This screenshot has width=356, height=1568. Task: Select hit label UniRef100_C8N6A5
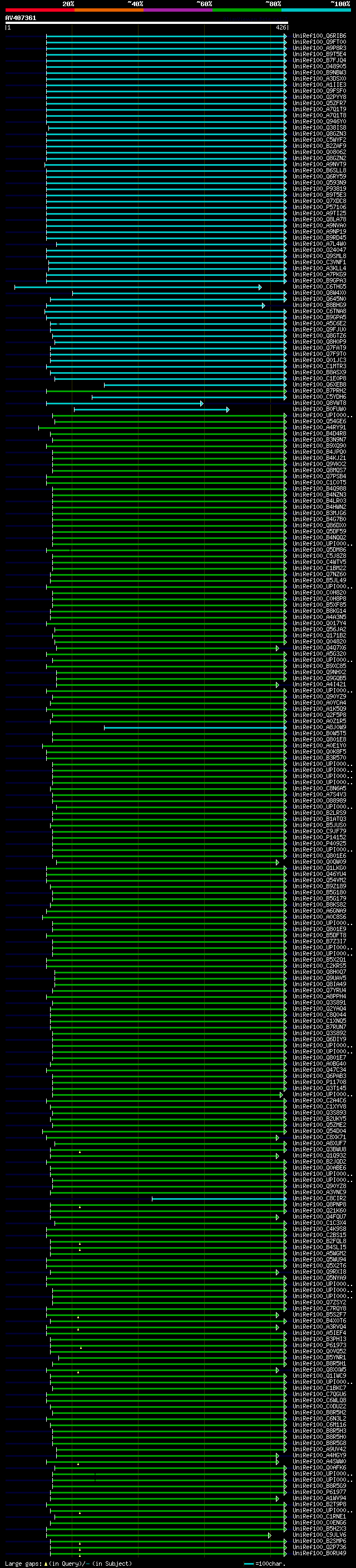coord(319,788)
